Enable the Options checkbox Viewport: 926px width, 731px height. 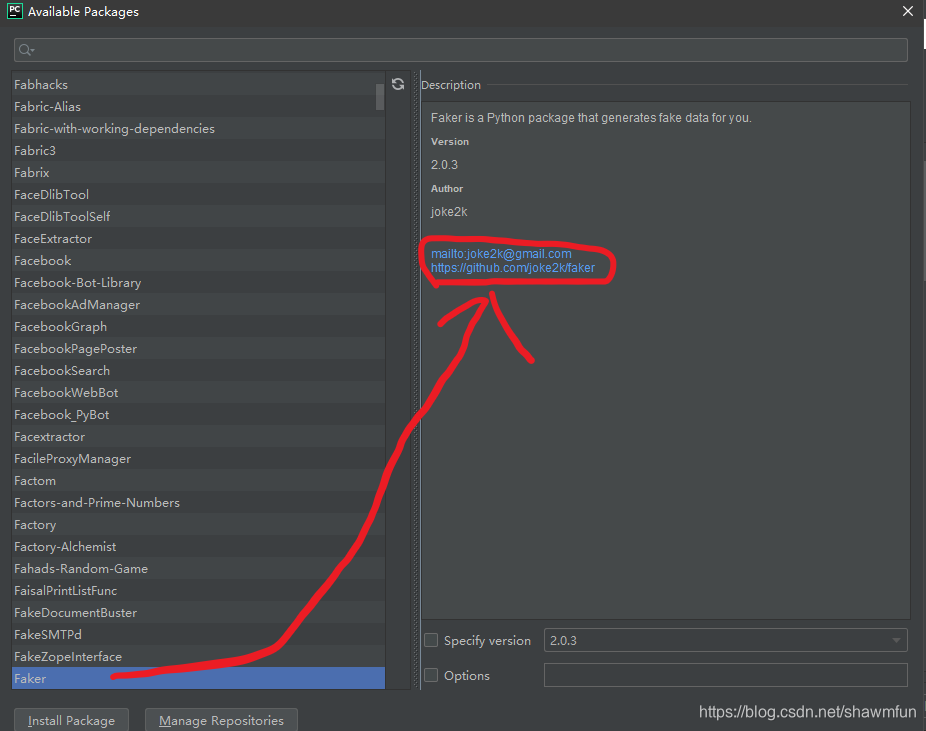pos(431,675)
